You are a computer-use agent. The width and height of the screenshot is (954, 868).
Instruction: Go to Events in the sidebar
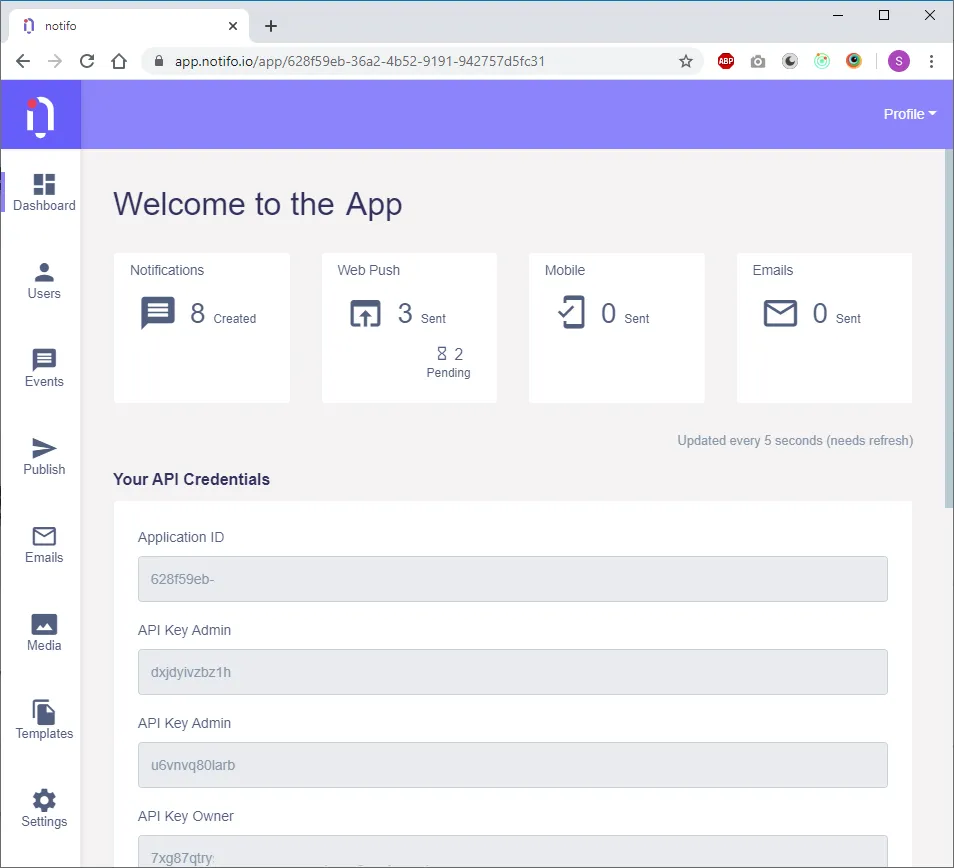(x=44, y=369)
